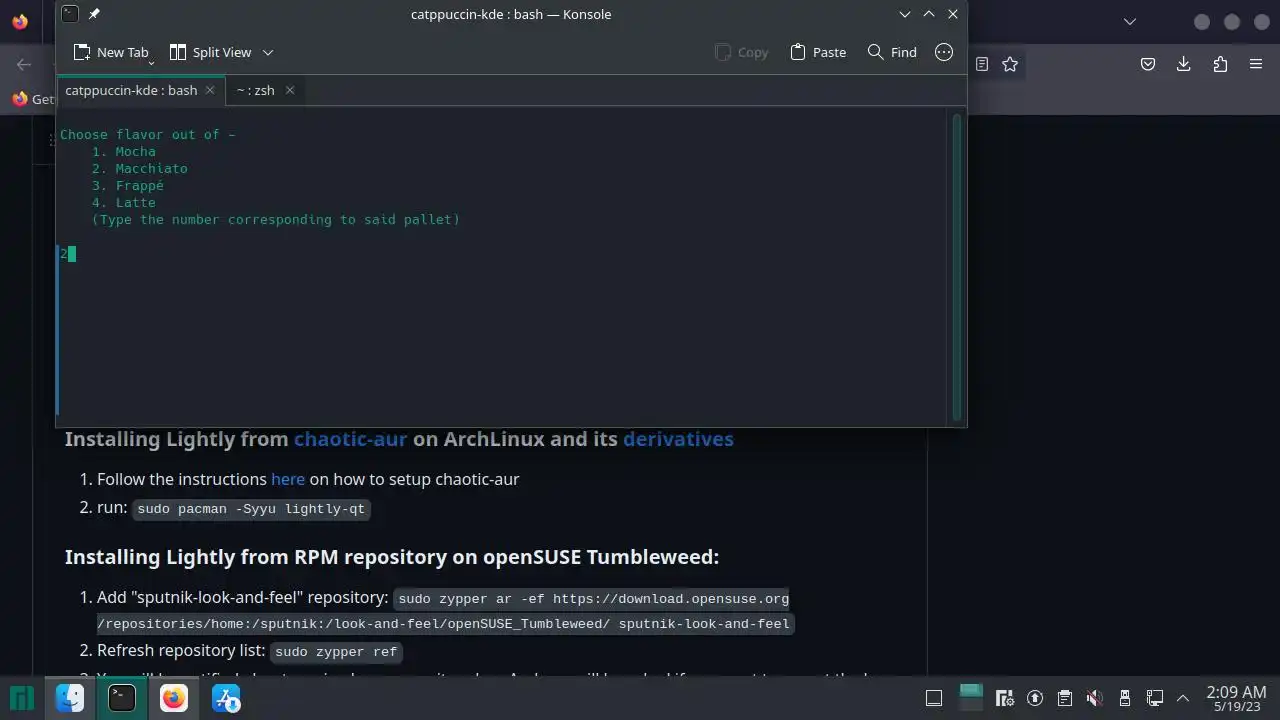Click the muted volume tray icon
Image resolution: width=1280 pixels, height=720 pixels.
tap(1095, 698)
